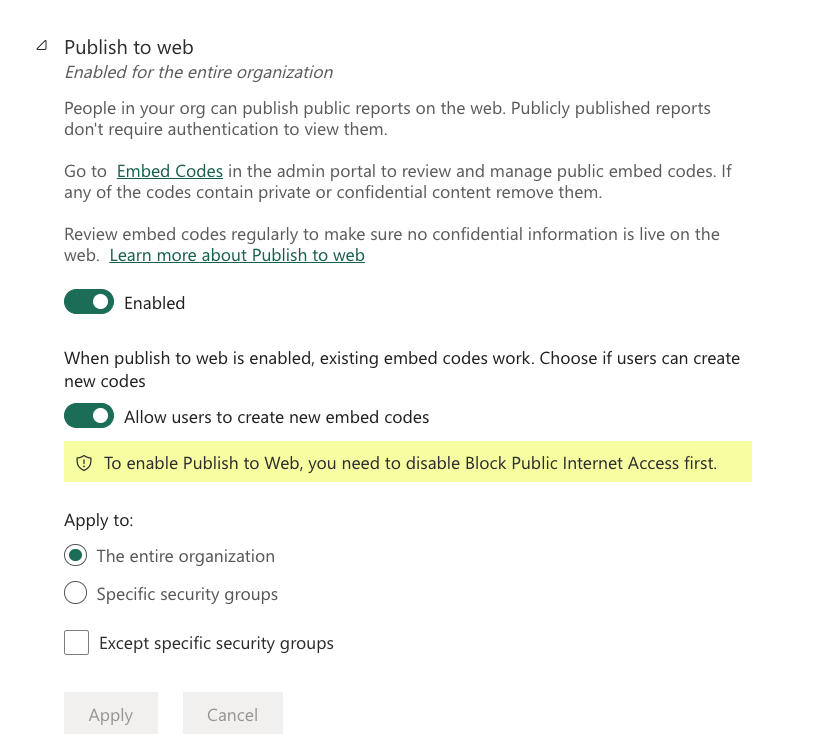Click the Block Public Internet Access warning text
Screen dimensions: 840x750
(410, 463)
